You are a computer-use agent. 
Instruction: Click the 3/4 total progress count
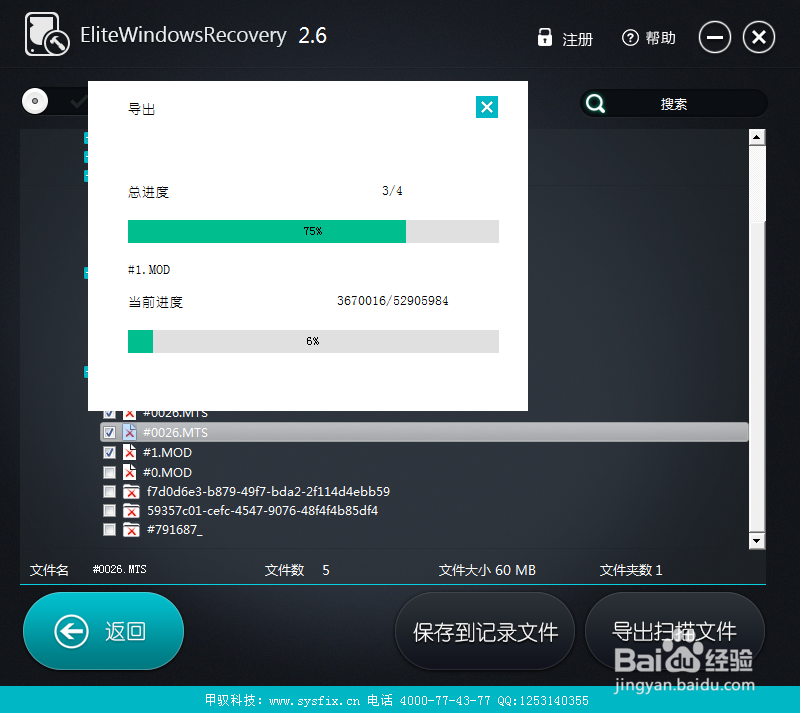tap(392, 191)
